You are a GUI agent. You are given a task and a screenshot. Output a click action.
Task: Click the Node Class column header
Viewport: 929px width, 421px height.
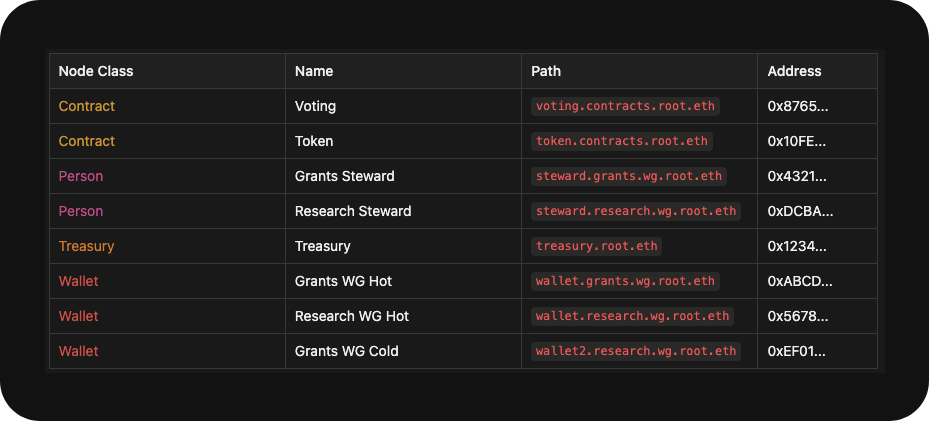[96, 71]
